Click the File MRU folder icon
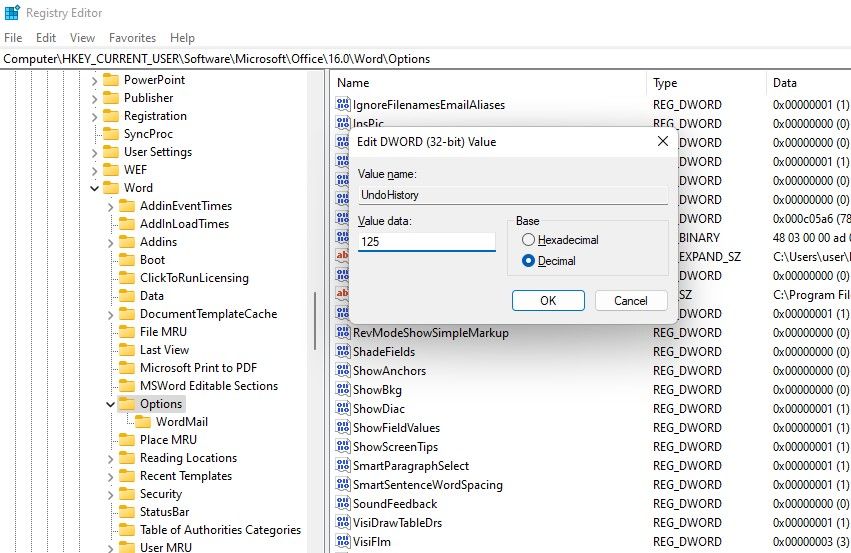Image resolution: width=851 pixels, height=553 pixels. (x=126, y=332)
